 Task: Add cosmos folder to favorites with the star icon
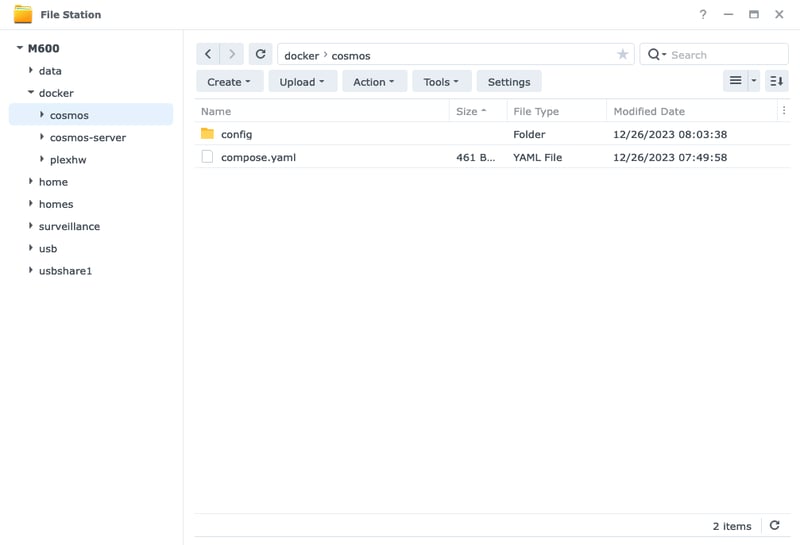click(622, 55)
